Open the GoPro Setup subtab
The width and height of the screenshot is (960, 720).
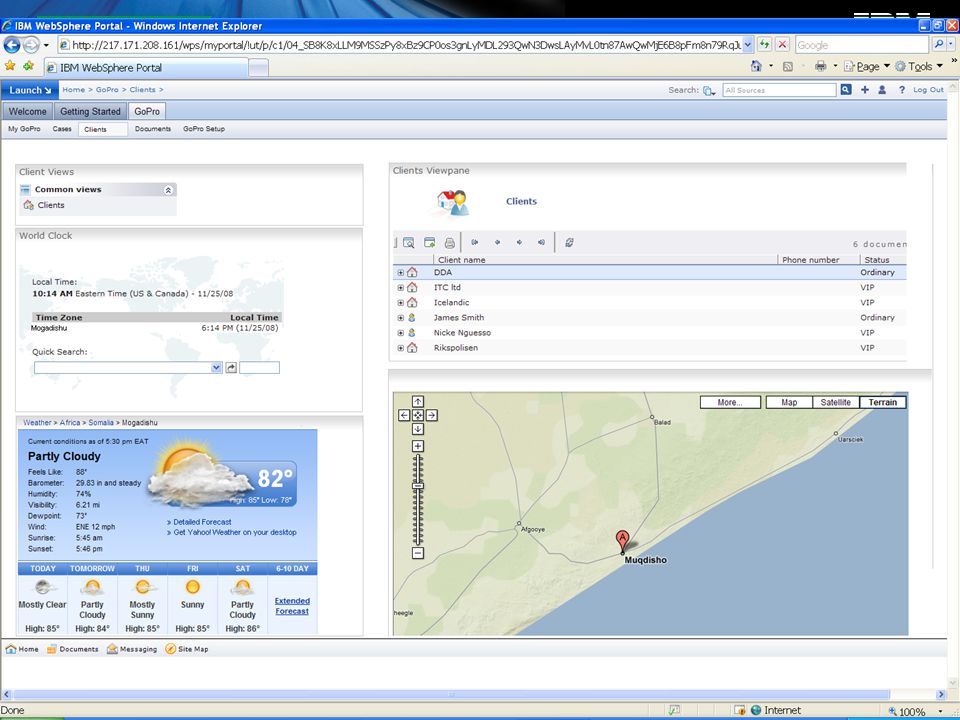204,129
